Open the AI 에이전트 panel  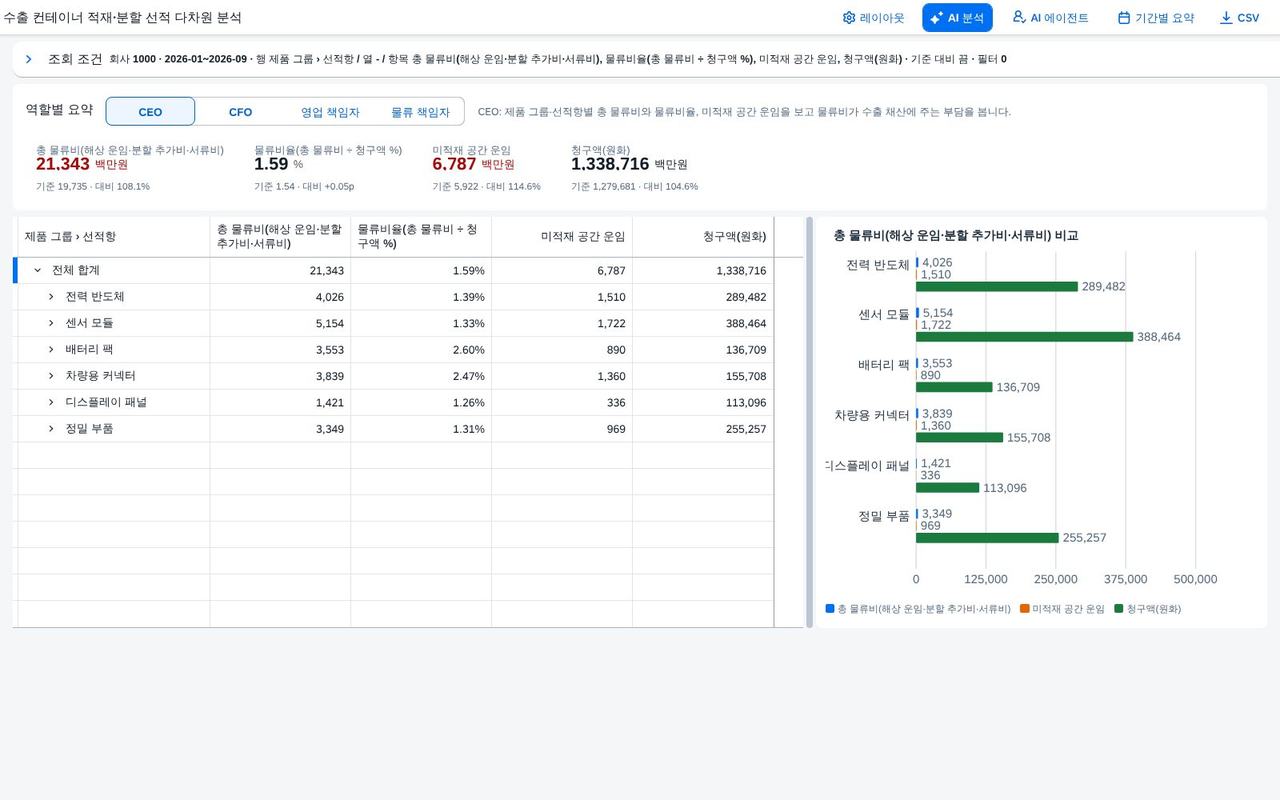(x=1050, y=18)
